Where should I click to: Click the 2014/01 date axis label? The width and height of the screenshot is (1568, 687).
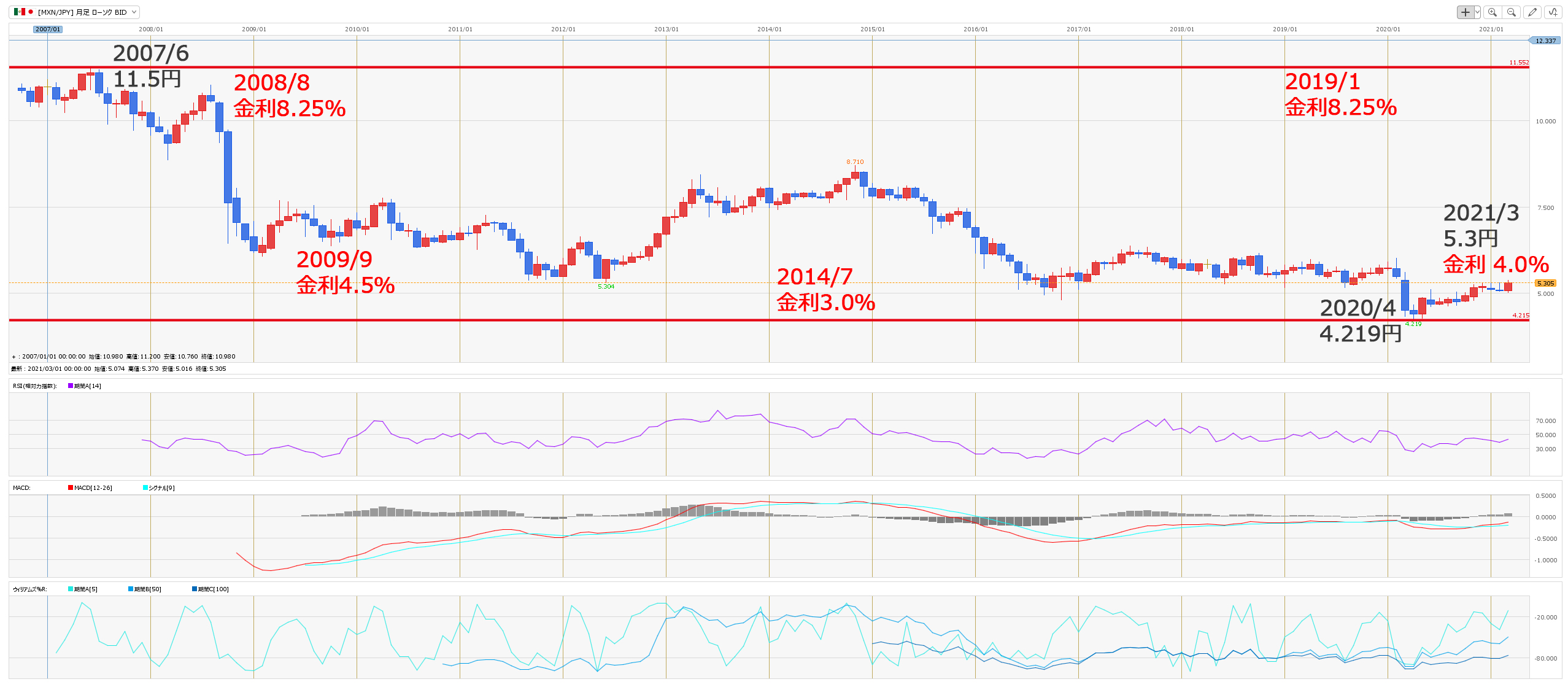point(769,29)
